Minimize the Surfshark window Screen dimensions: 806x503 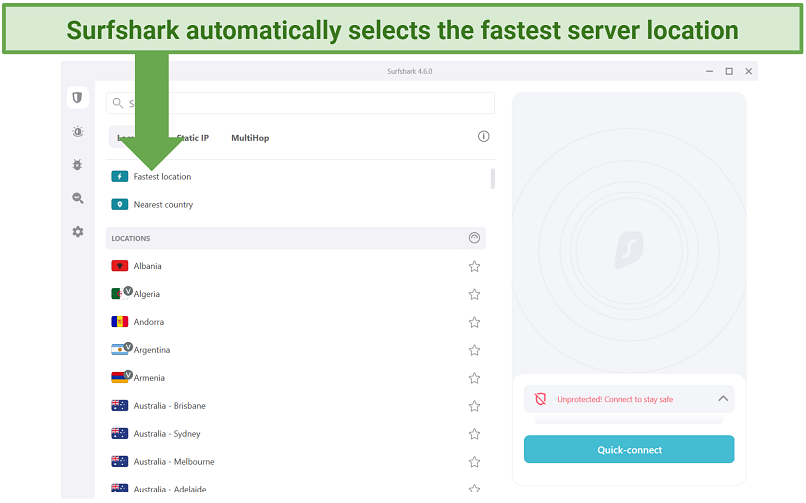click(x=709, y=71)
